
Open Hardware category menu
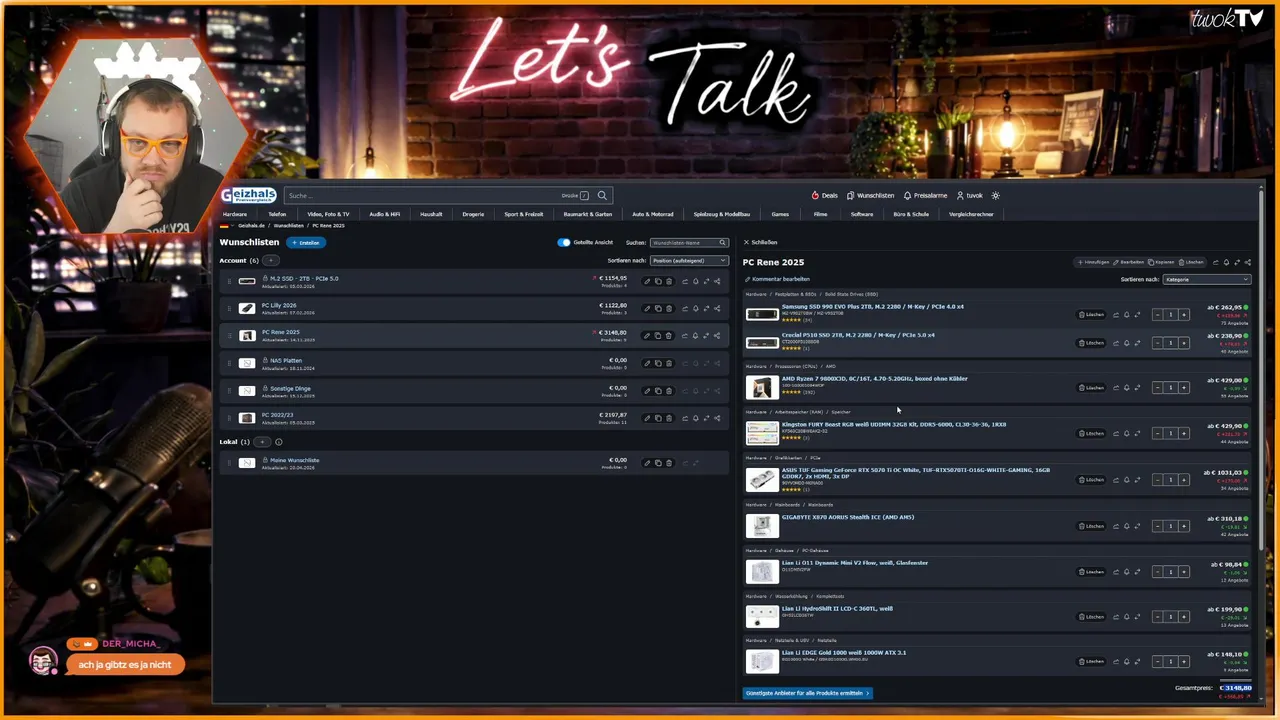(235, 214)
